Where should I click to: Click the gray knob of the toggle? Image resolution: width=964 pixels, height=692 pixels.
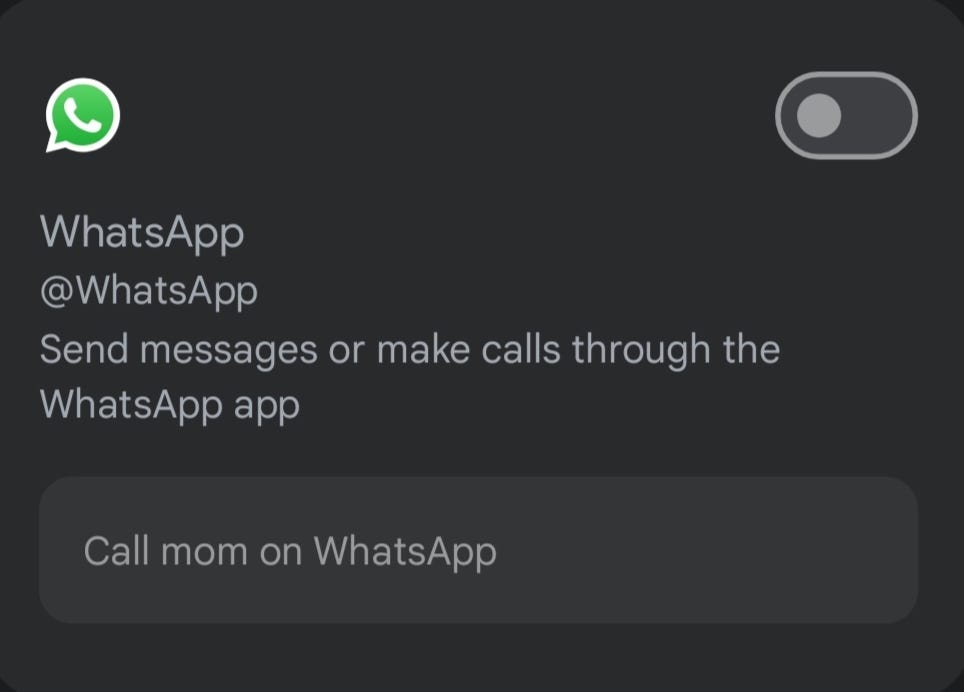pyautogui.click(x=820, y=115)
